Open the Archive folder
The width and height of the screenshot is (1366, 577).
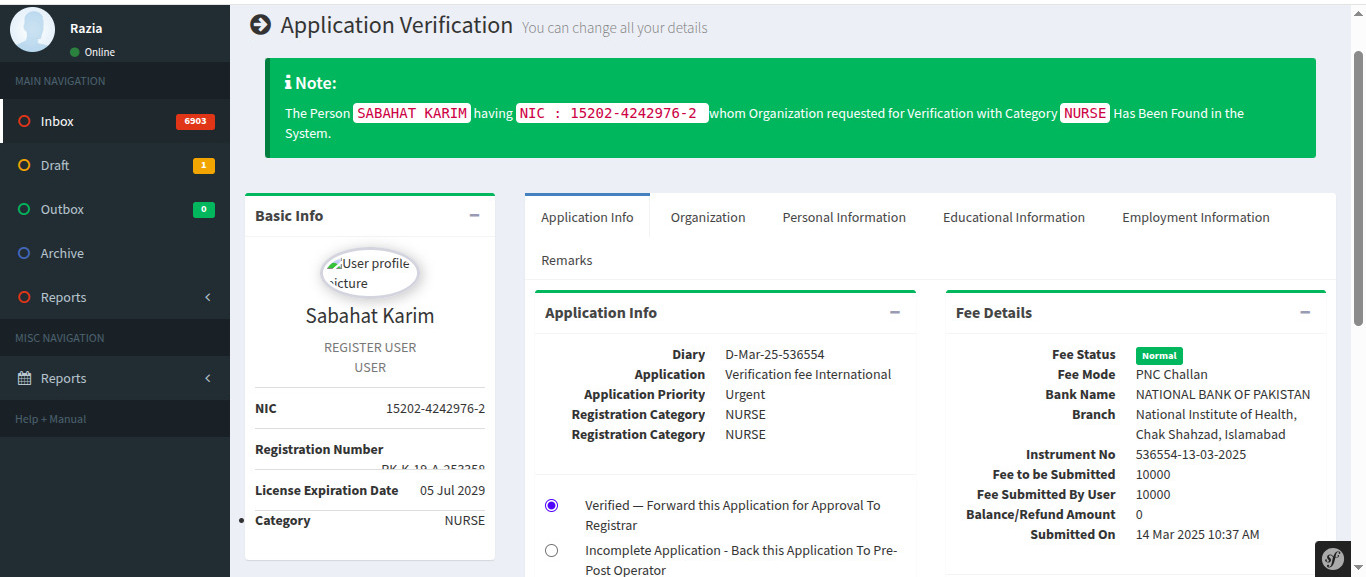tap(115, 253)
